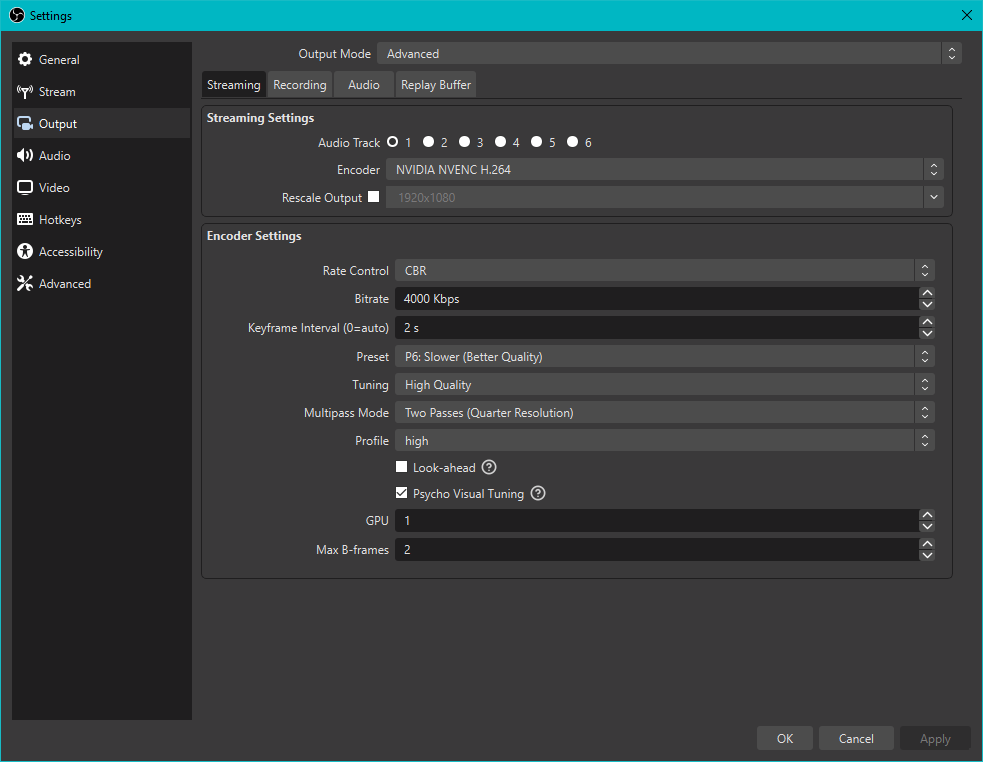Image resolution: width=983 pixels, height=762 pixels.
Task: Open Advanced settings tools icon
Action: pyautogui.click(x=25, y=284)
